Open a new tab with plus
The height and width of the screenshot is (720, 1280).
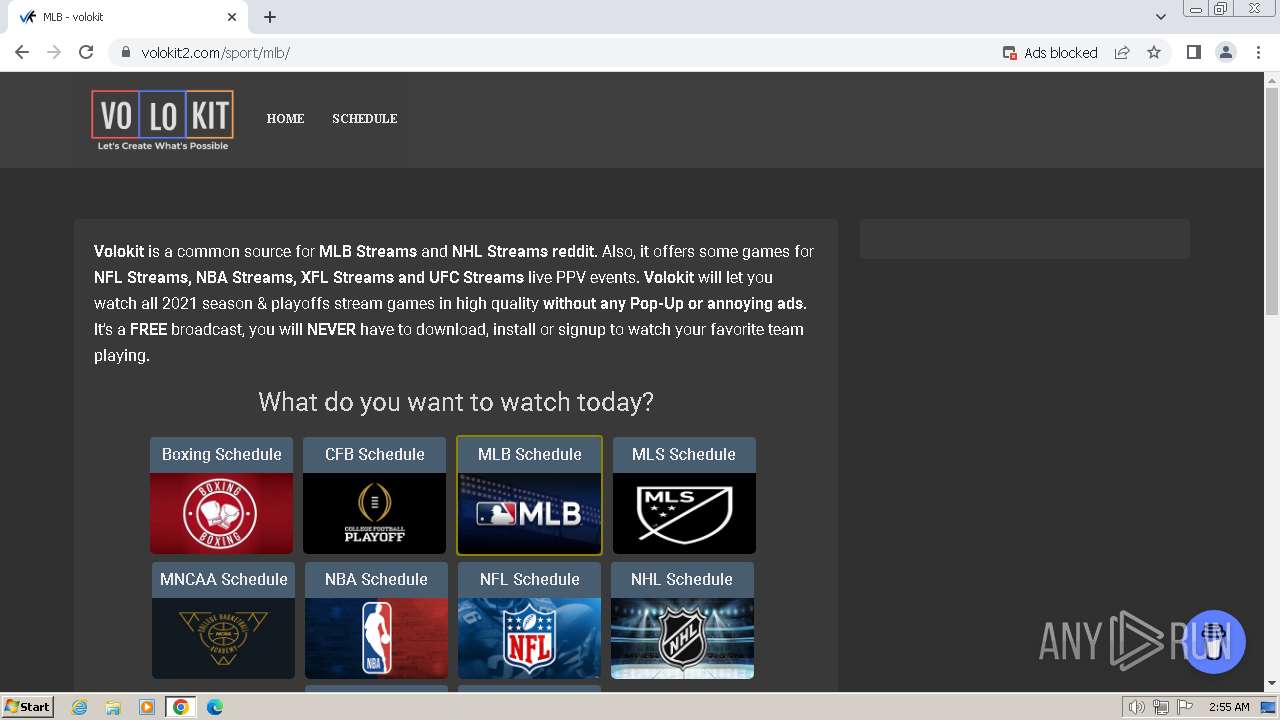pos(270,17)
